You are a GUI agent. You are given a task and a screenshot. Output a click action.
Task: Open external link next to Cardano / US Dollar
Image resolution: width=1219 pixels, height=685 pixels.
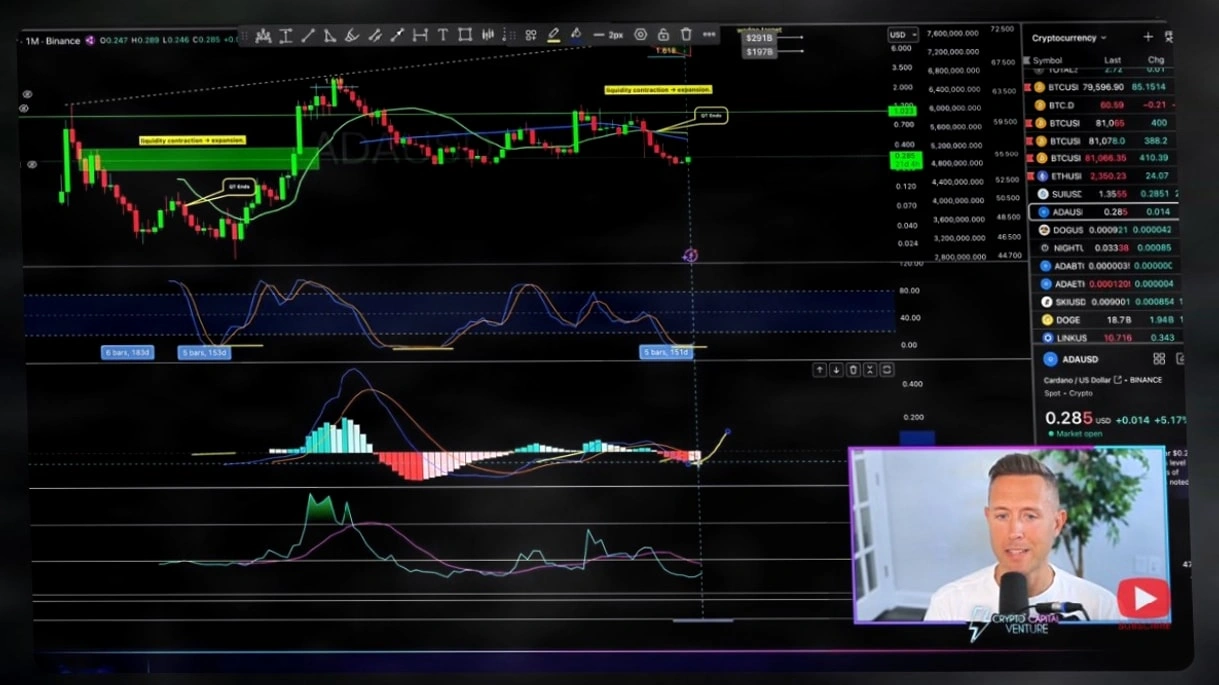(x=1117, y=380)
